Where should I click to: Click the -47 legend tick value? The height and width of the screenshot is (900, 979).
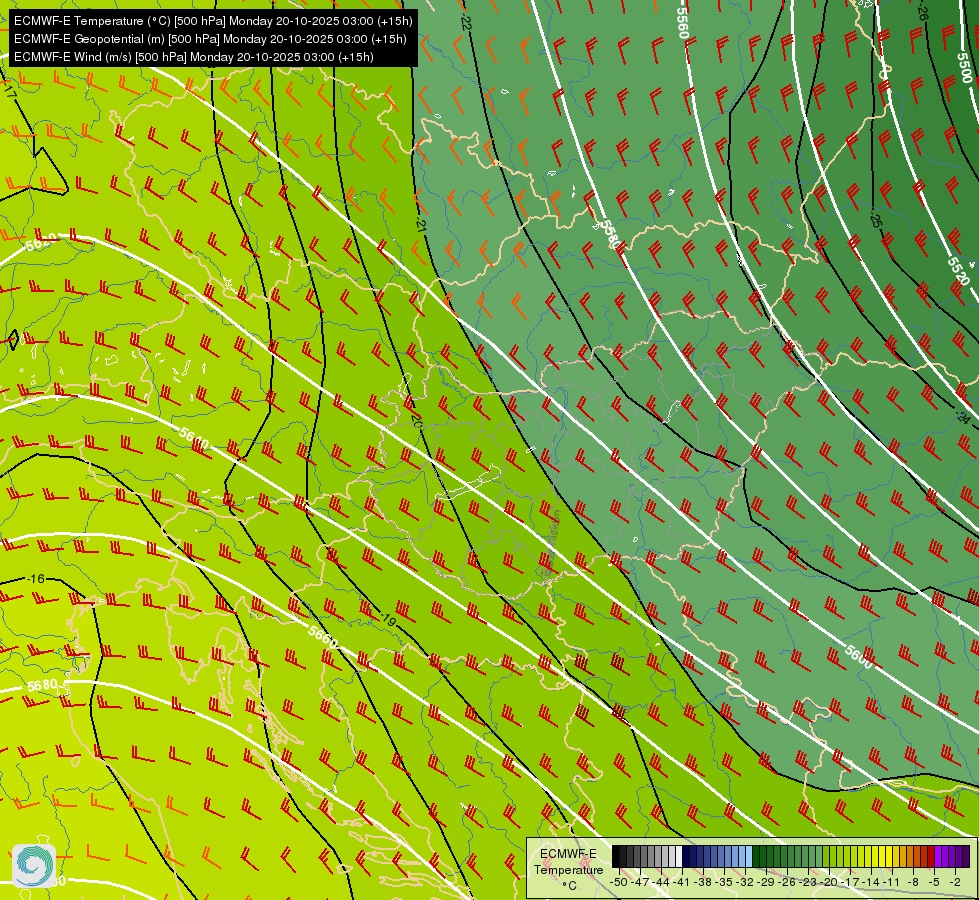click(x=640, y=882)
